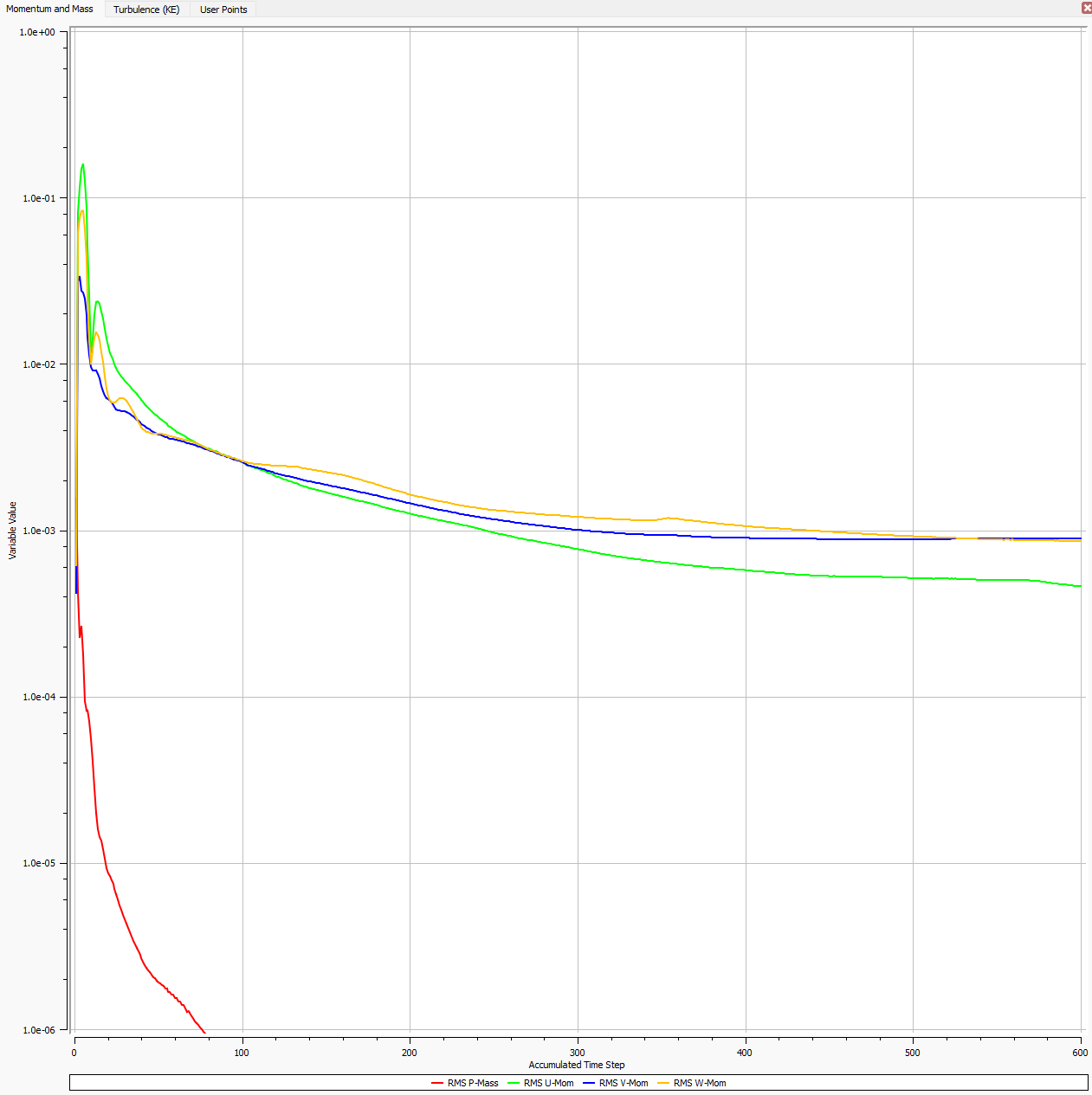Click the bottom end of red curve
1092x1095 pixels.
pyautogui.click(x=204, y=1032)
